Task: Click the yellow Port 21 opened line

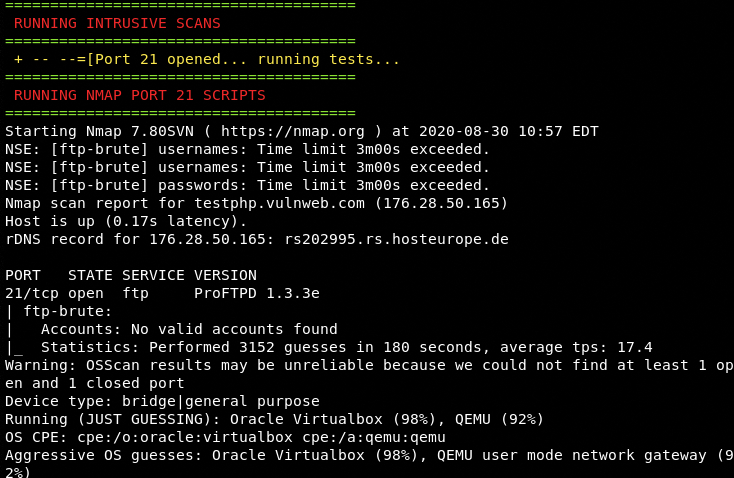Action: coord(207,59)
